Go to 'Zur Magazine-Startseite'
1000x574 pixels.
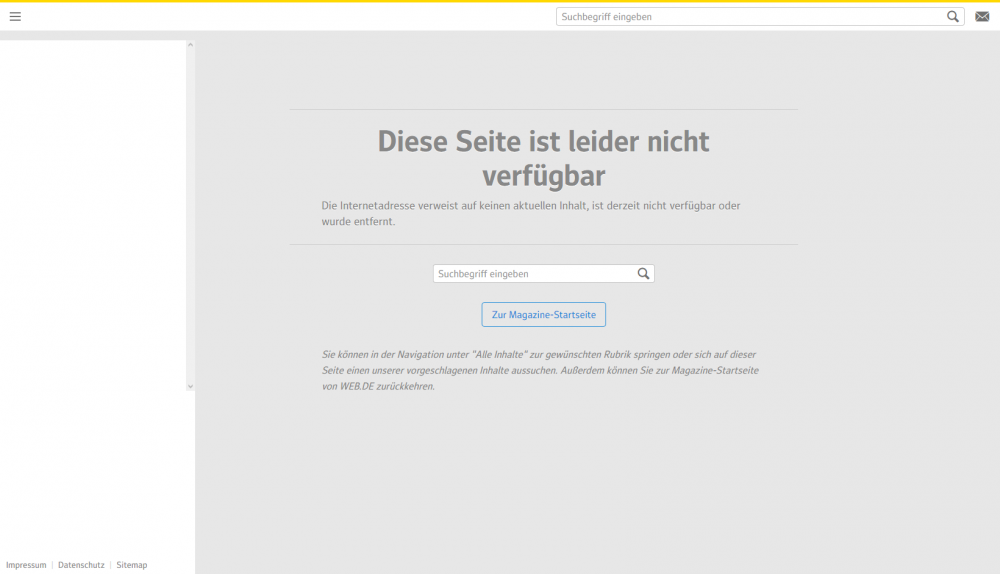543,314
